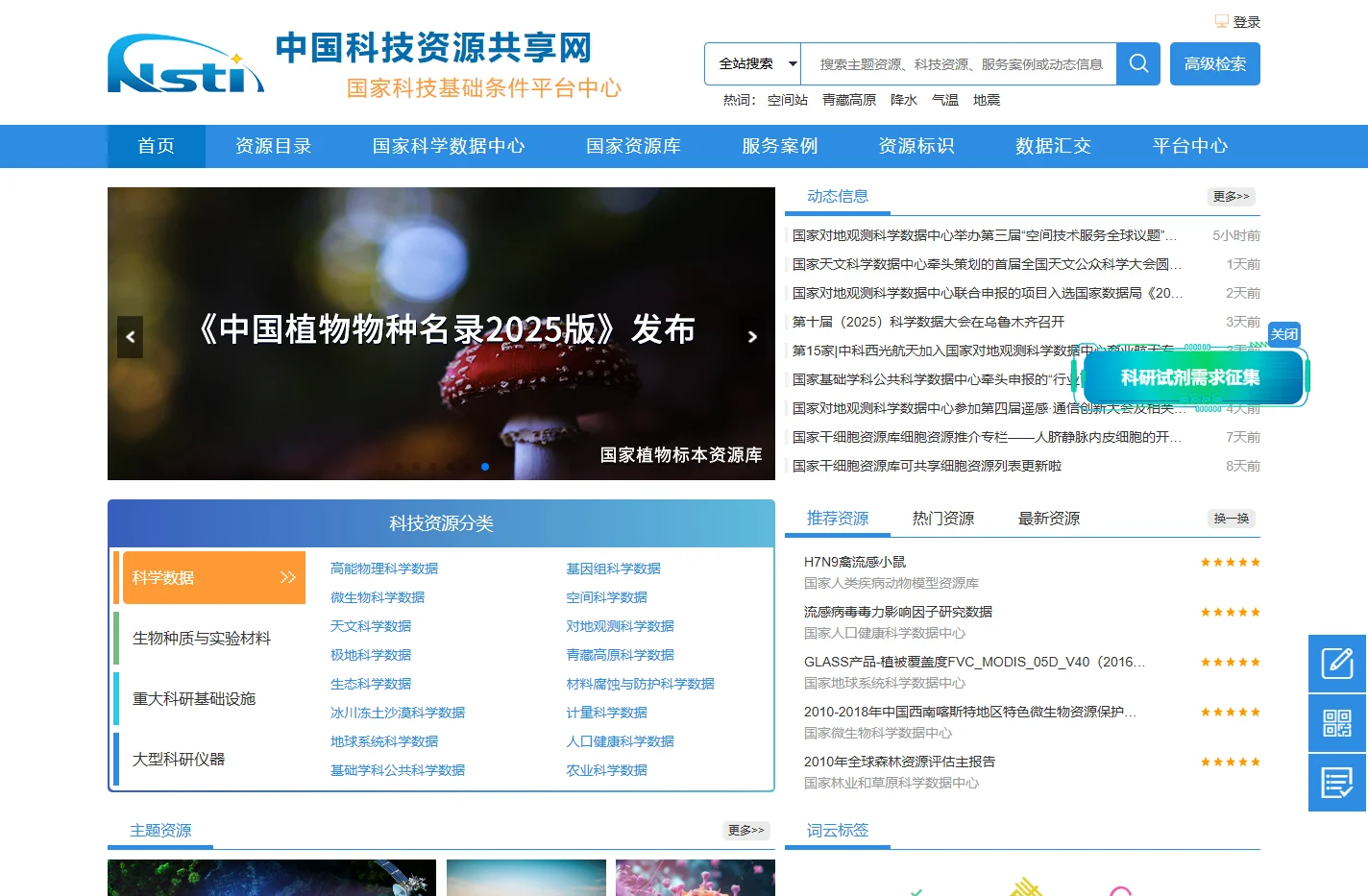Open 高能物理科学数据 link
The image size is (1368, 896).
pyautogui.click(x=384, y=569)
